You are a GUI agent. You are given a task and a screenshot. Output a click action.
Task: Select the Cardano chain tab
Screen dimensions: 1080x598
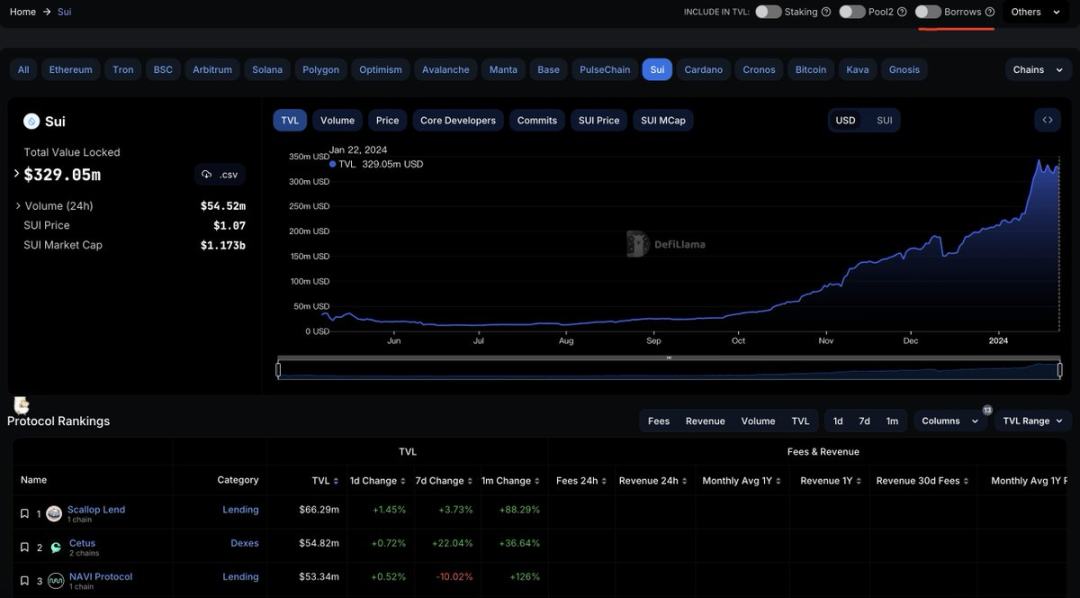(x=703, y=70)
